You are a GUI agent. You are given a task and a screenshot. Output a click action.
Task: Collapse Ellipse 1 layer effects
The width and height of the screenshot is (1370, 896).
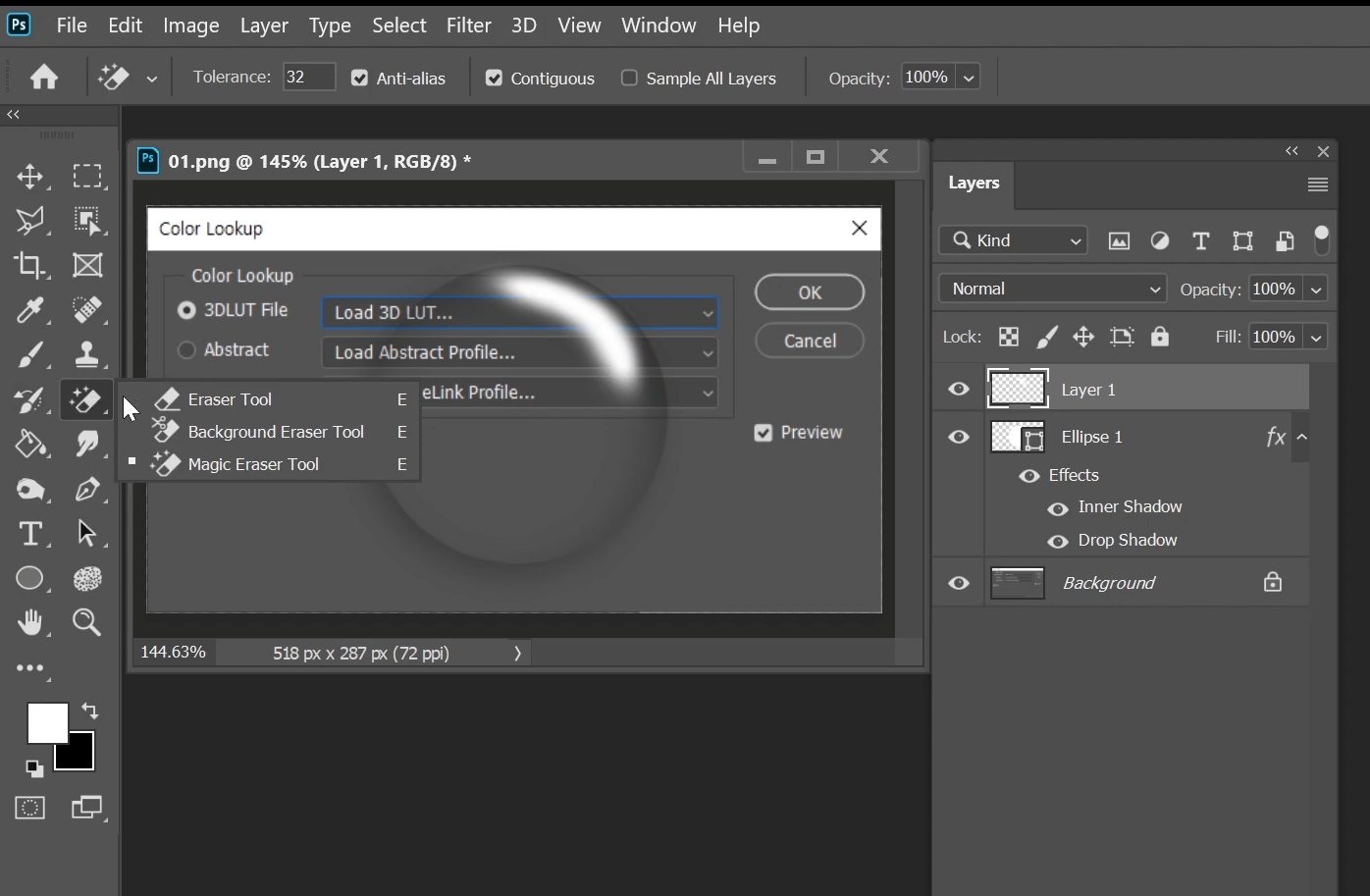(1302, 437)
